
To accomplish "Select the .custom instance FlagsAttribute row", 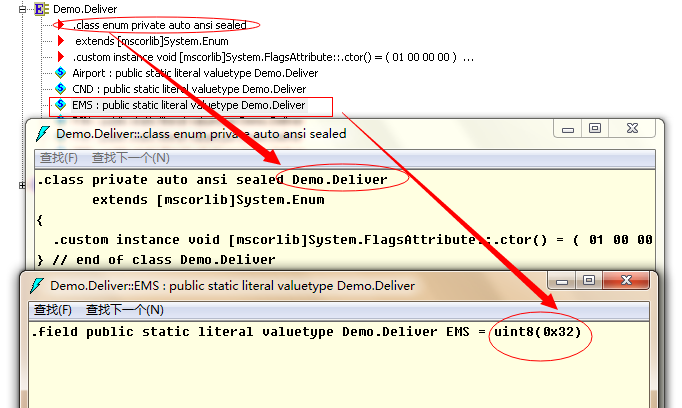I will point(273,57).
